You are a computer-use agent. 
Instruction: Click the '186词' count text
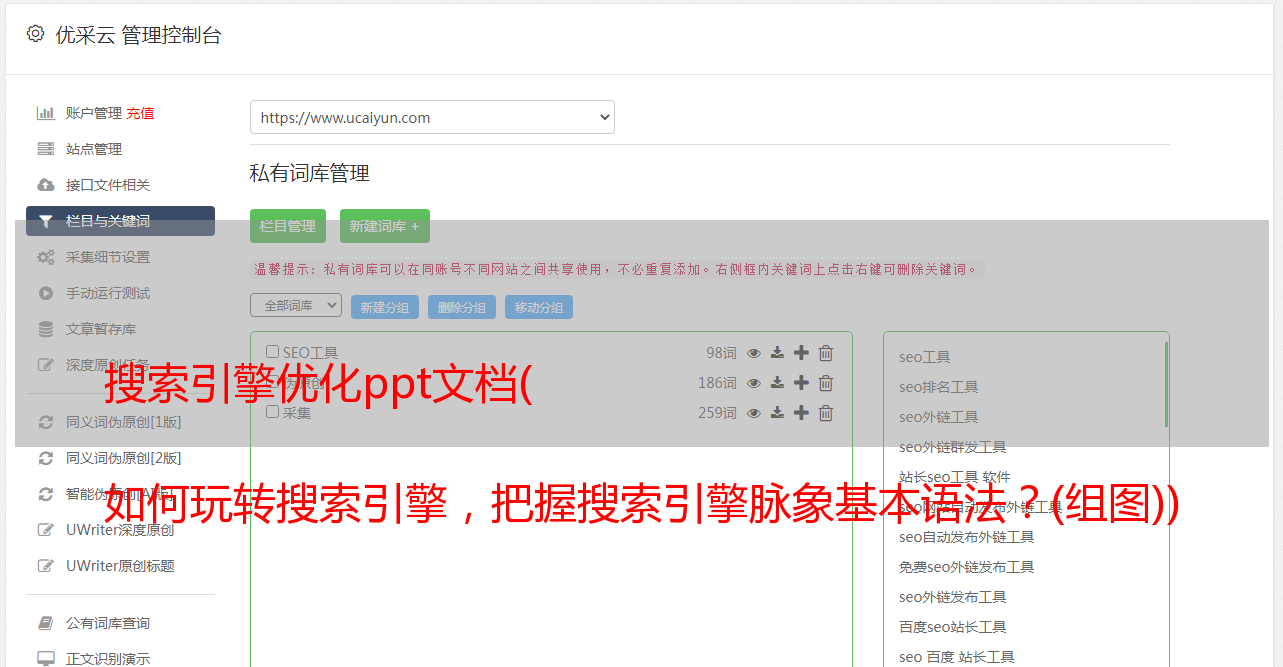click(718, 383)
